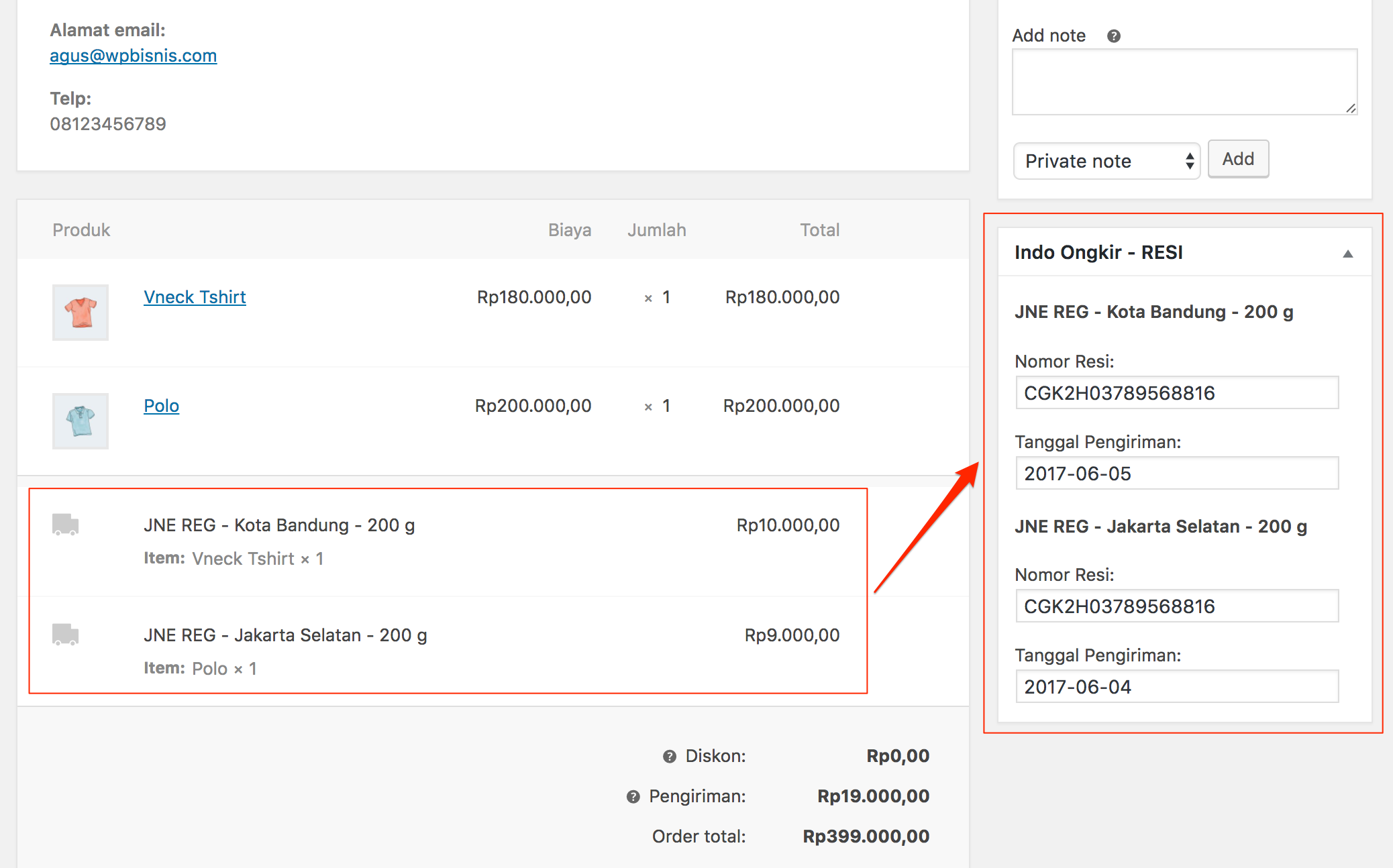Click RESI heading JNE REG - Kota Bandung
1393x868 pixels.
[1153, 312]
